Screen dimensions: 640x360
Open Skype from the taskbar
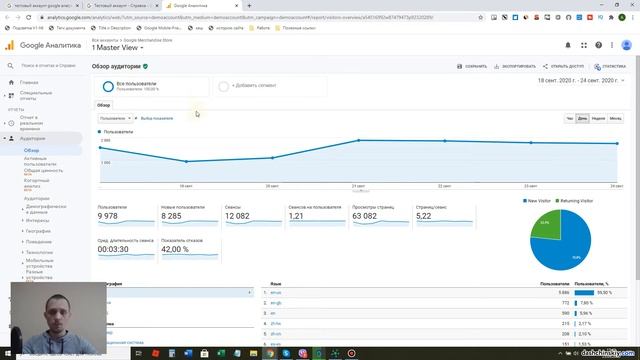point(286,353)
